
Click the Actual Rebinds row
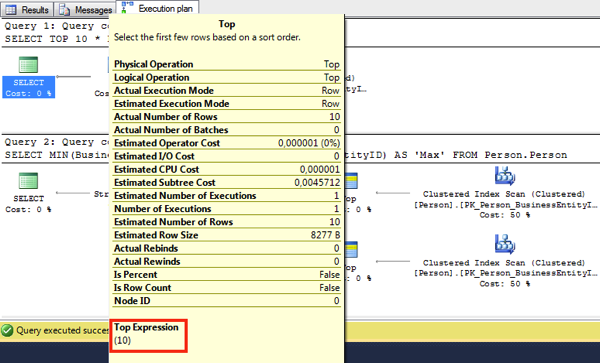pos(227,248)
